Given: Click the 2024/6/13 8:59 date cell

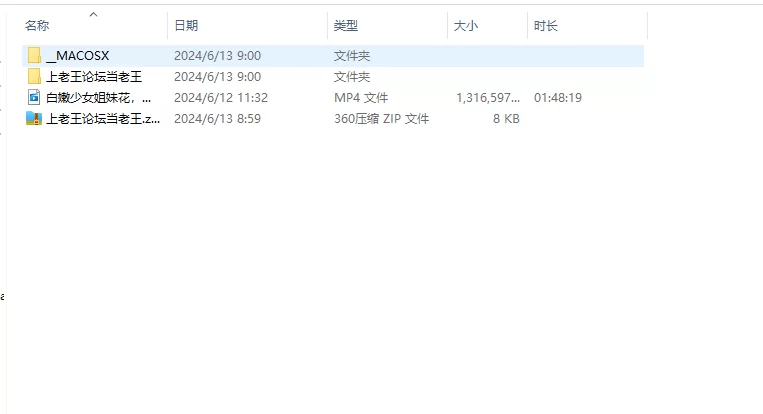Looking at the screenshot, I should (x=218, y=118).
